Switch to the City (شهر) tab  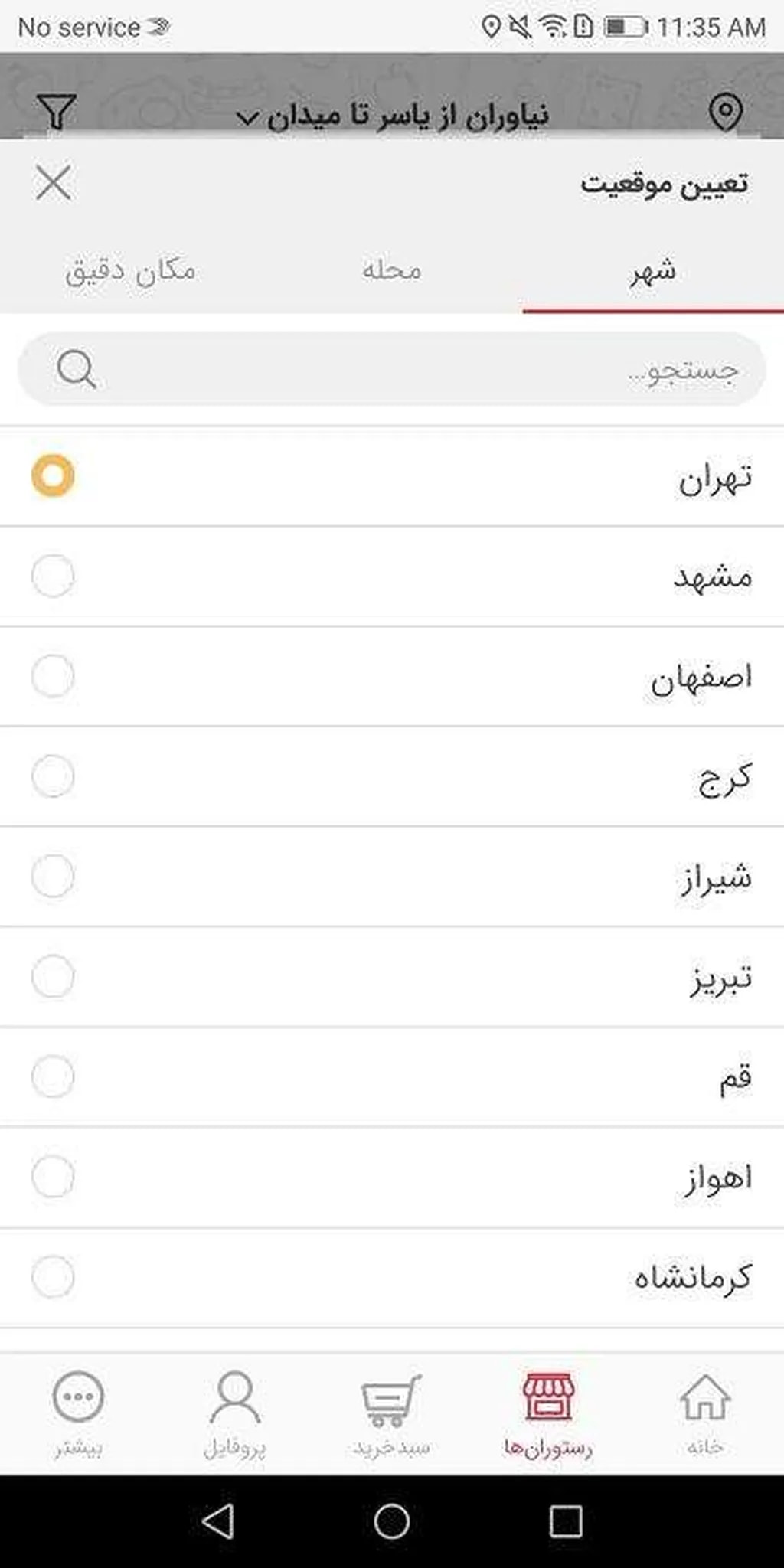coord(652,272)
